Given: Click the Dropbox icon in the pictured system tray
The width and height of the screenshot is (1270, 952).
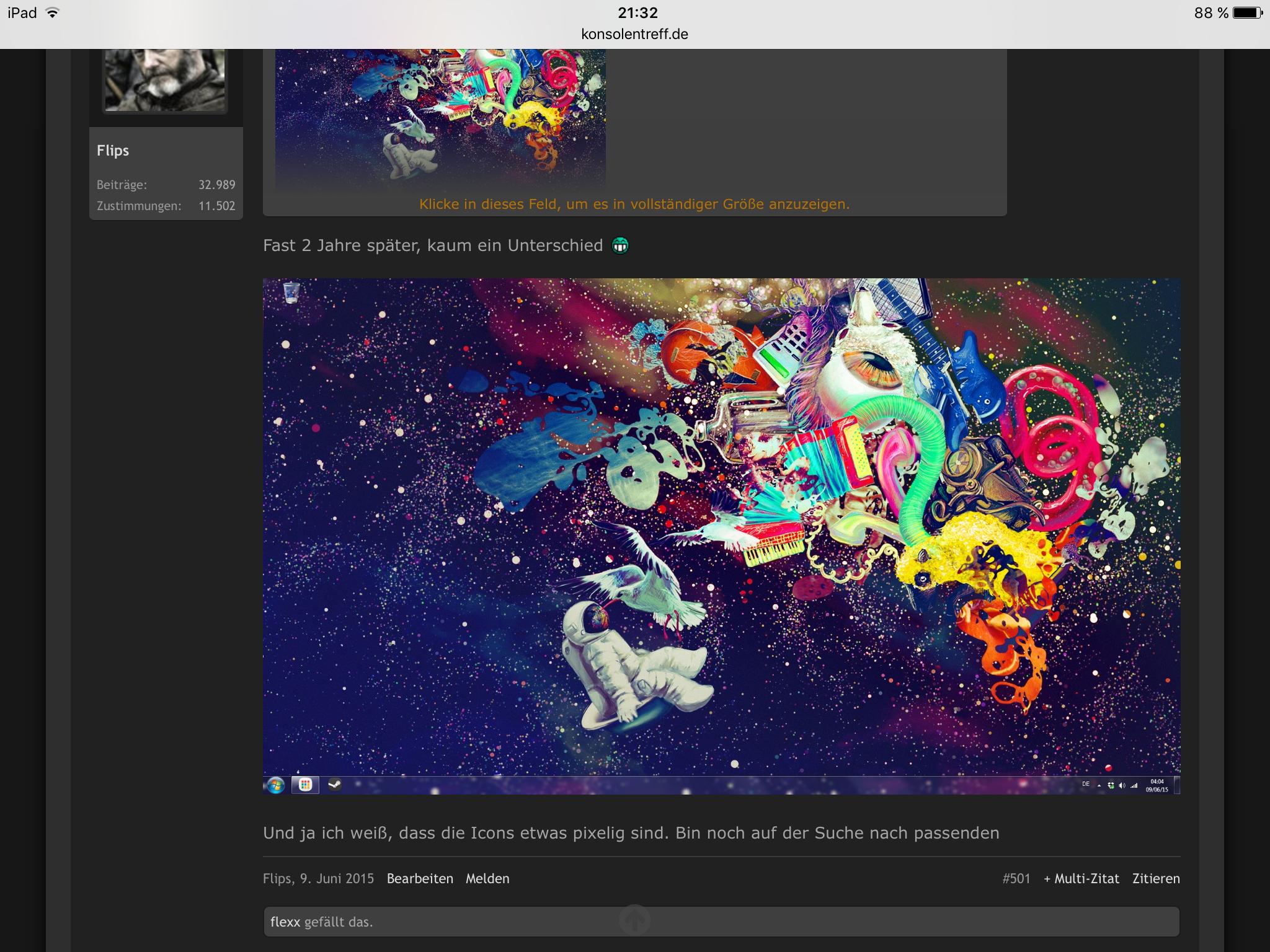Looking at the screenshot, I should point(1111,785).
